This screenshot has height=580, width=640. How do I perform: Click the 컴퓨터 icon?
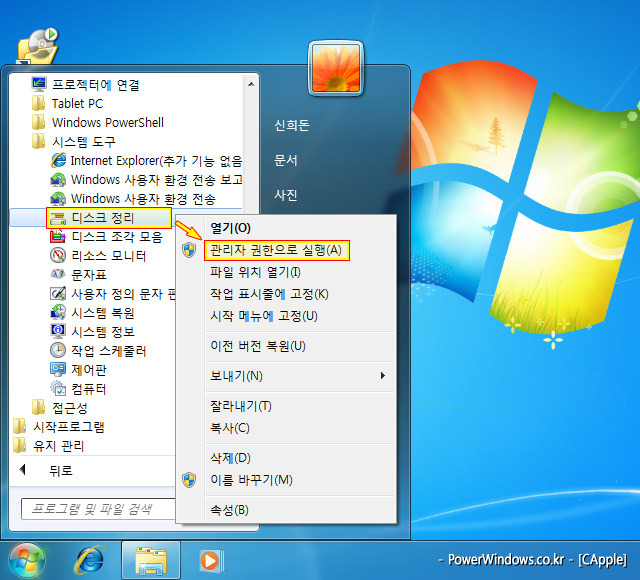pos(58,388)
